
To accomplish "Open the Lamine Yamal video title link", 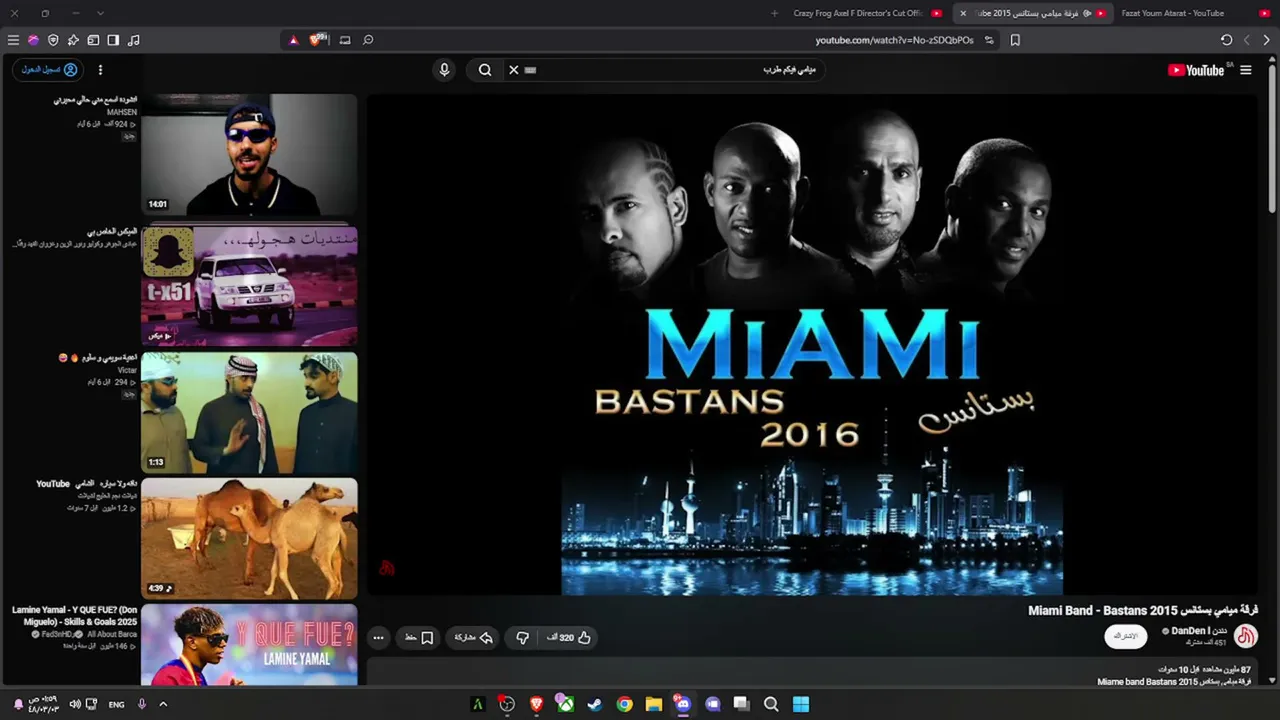I will click(x=75, y=615).
